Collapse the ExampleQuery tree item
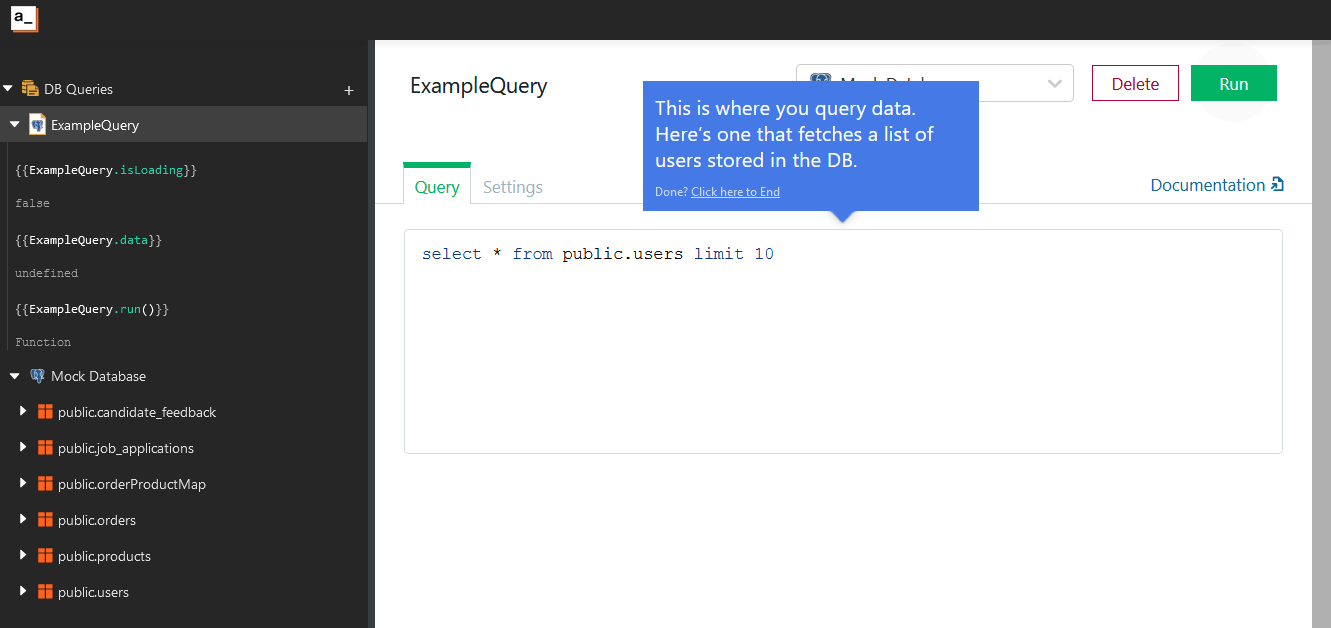This screenshot has height=628, width=1331. click(14, 125)
